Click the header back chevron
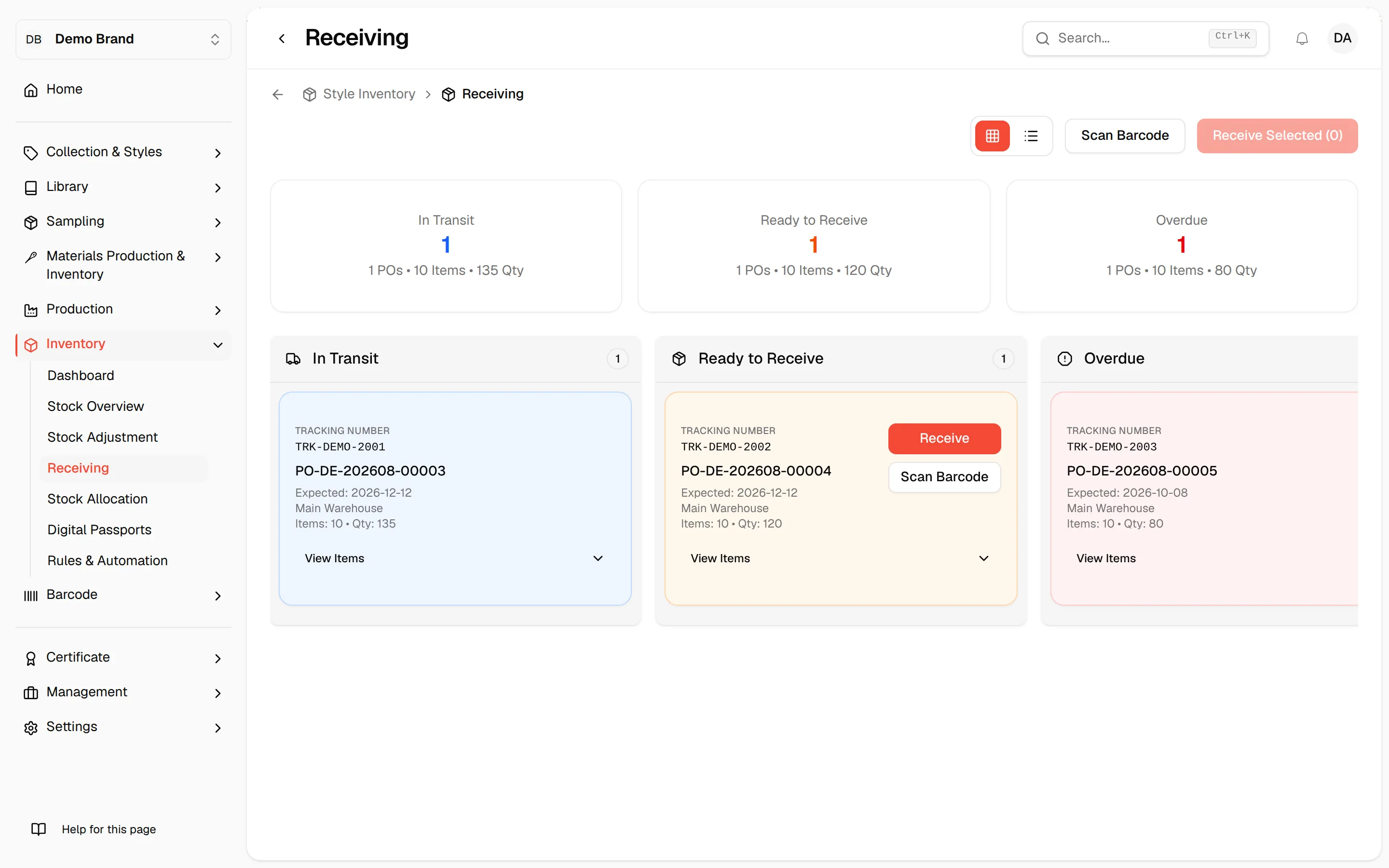The image size is (1389, 868). (282, 39)
